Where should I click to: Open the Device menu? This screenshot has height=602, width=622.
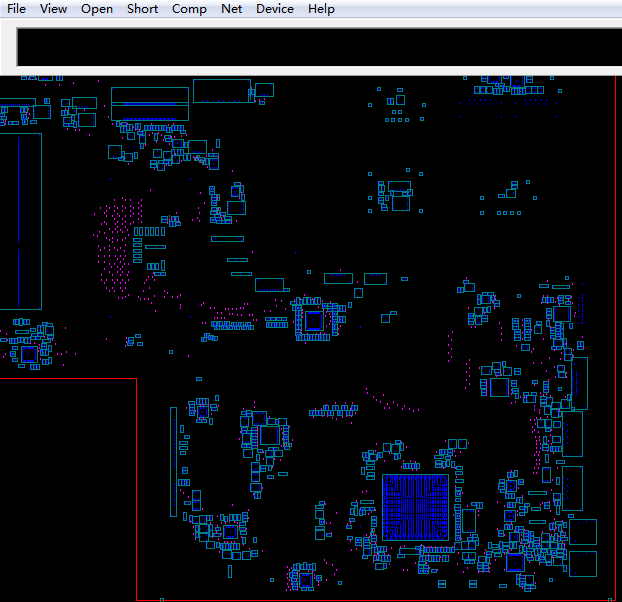click(x=275, y=9)
